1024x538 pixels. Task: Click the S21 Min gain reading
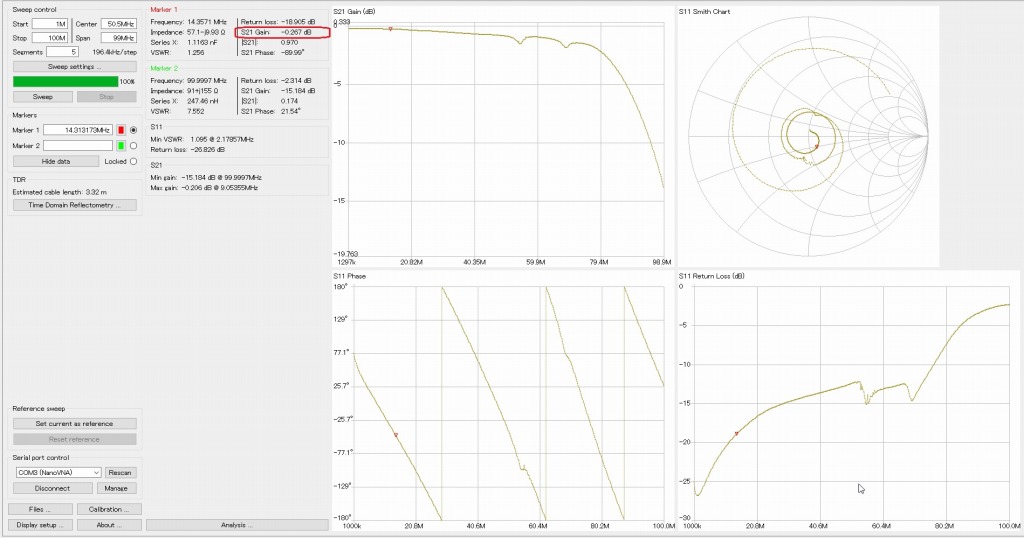coord(206,178)
